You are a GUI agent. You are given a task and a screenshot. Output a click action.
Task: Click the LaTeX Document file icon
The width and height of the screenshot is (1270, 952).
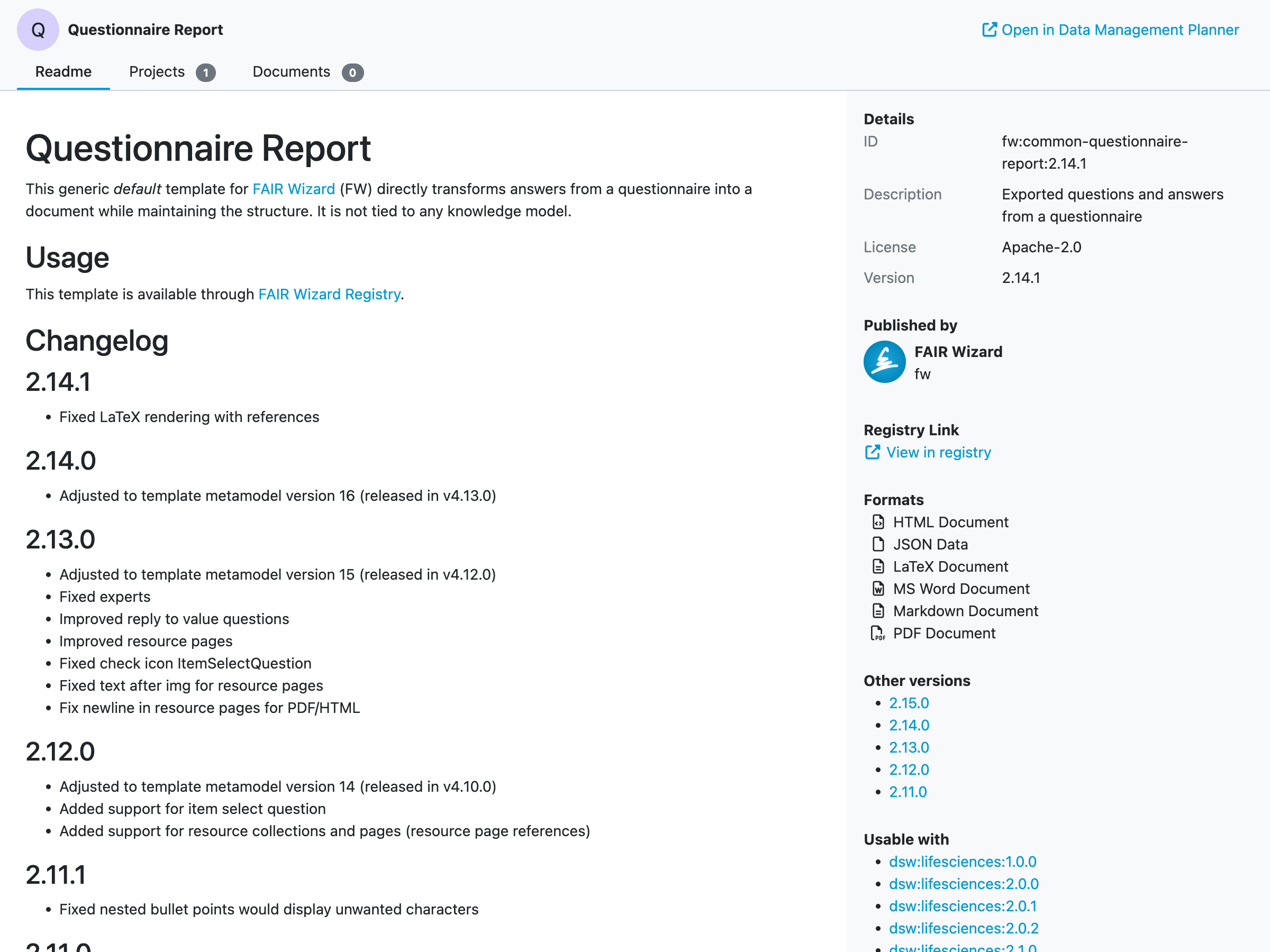[x=878, y=567]
